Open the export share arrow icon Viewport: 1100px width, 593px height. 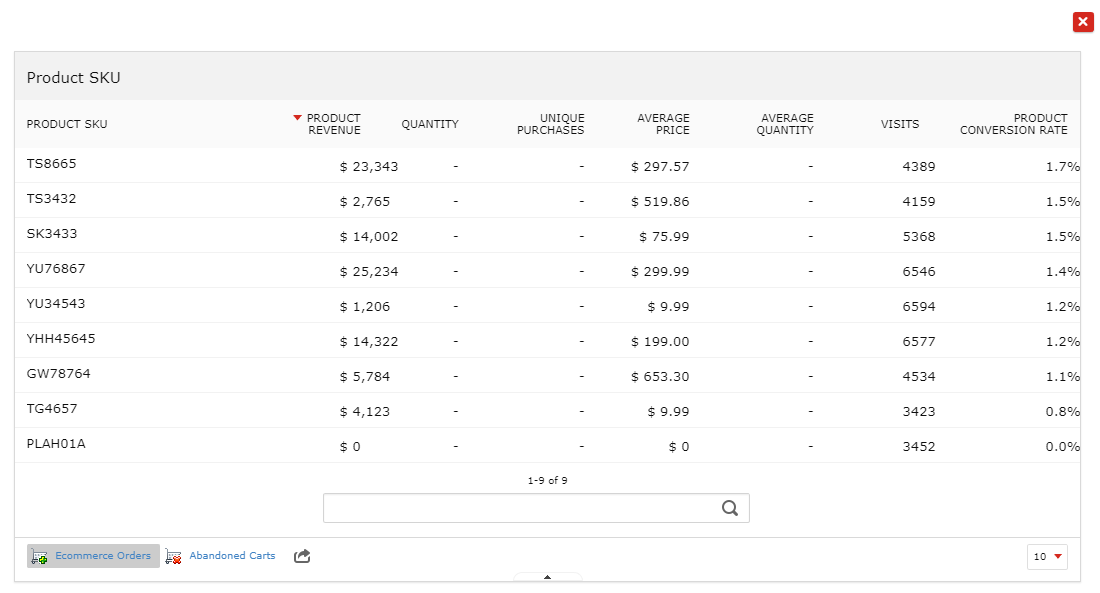(x=302, y=557)
